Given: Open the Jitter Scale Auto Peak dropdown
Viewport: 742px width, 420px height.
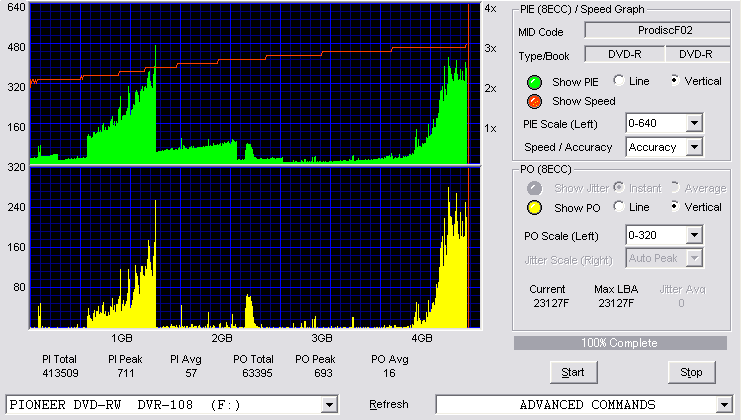Looking at the screenshot, I should (694, 258).
